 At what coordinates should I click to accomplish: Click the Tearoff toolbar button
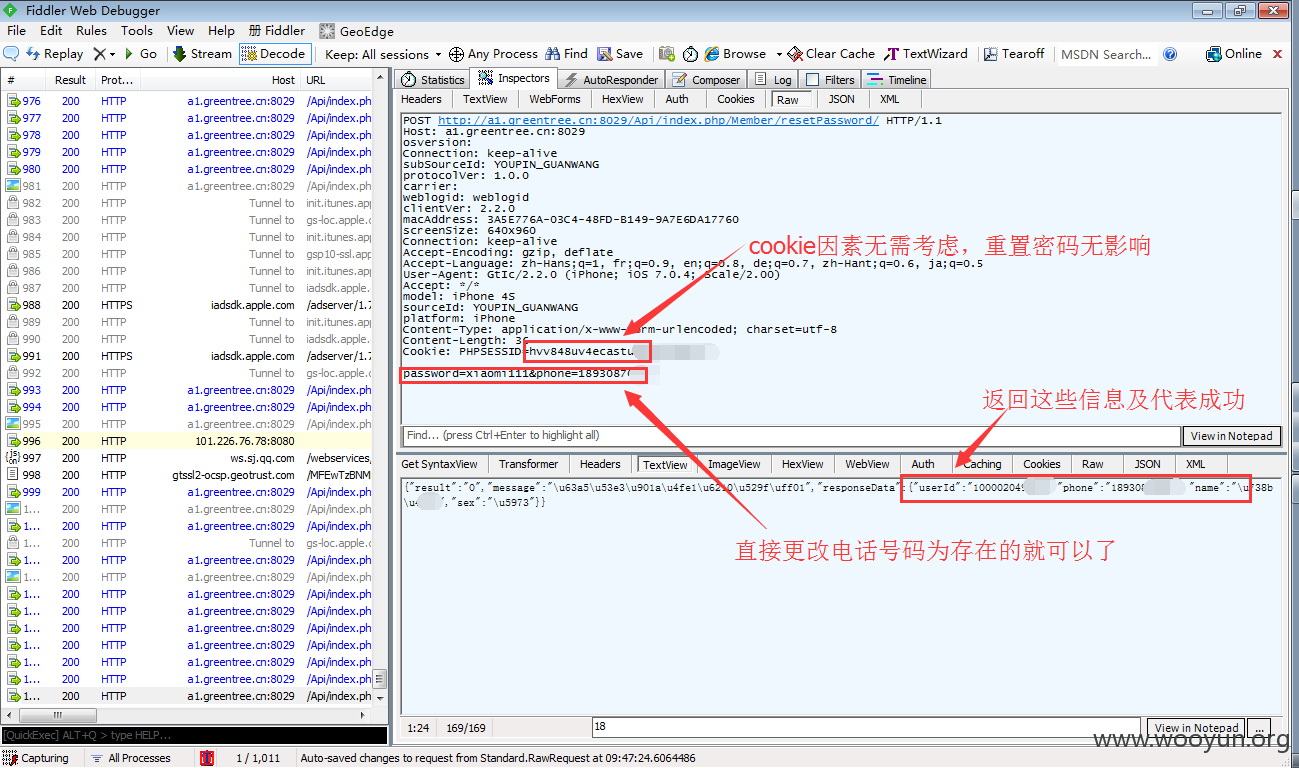tap(1014, 54)
